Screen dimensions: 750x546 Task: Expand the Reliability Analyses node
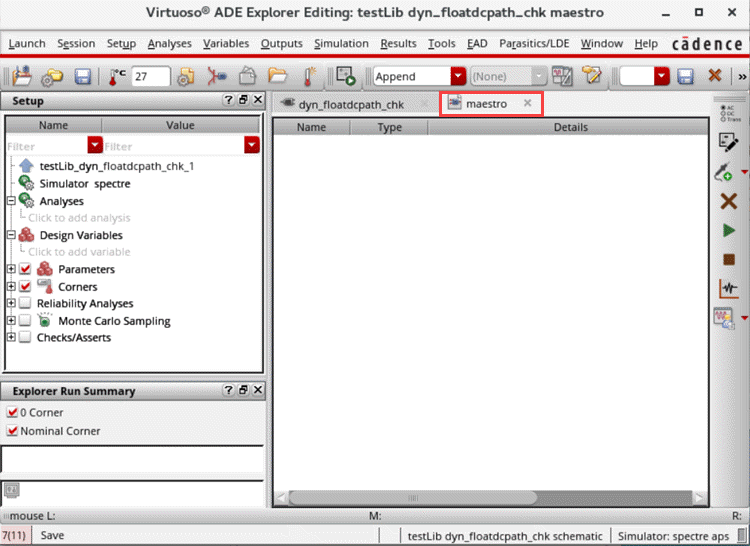[x=11, y=303]
